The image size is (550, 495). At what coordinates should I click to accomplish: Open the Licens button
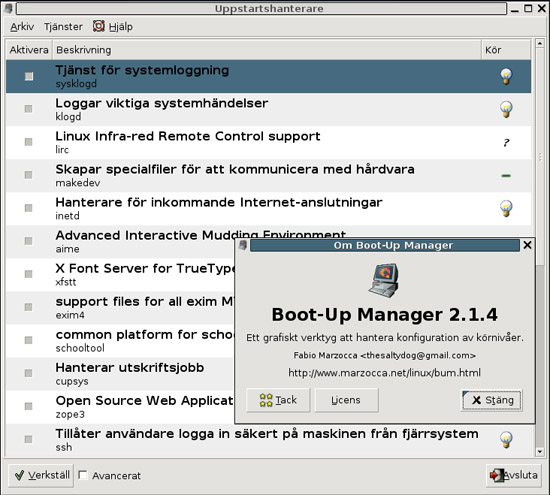click(346, 400)
